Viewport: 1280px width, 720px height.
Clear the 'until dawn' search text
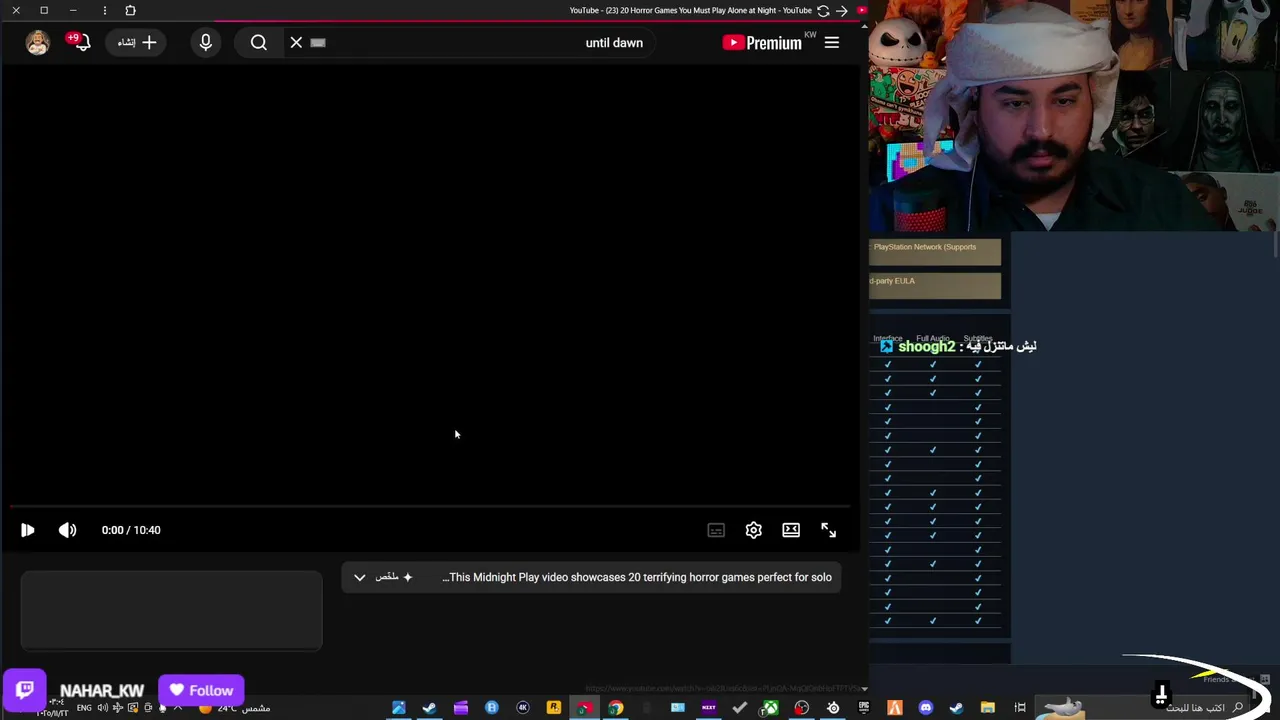[296, 42]
